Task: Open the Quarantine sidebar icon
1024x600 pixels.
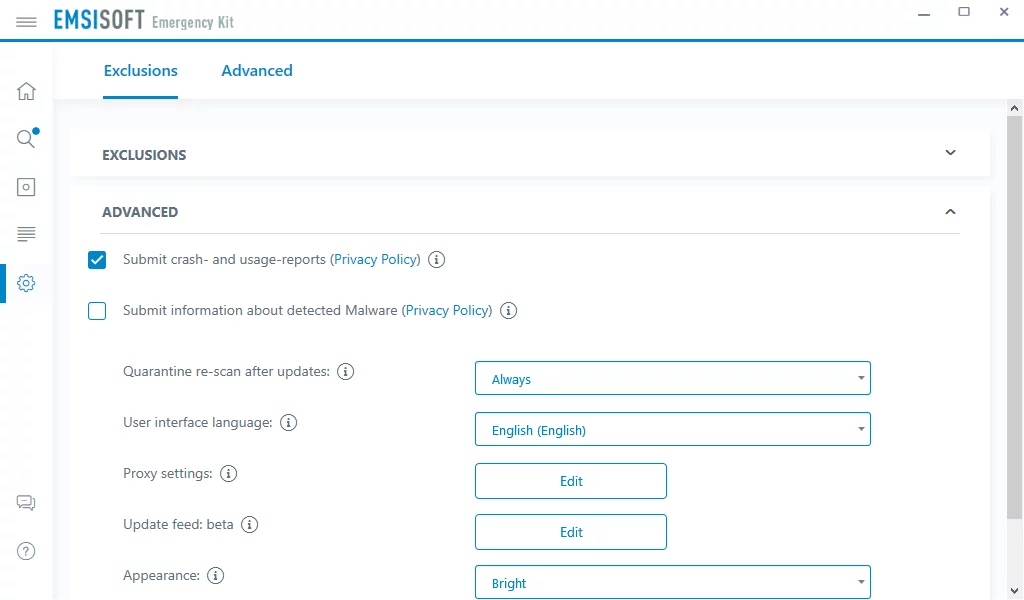Action: [x=26, y=187]
